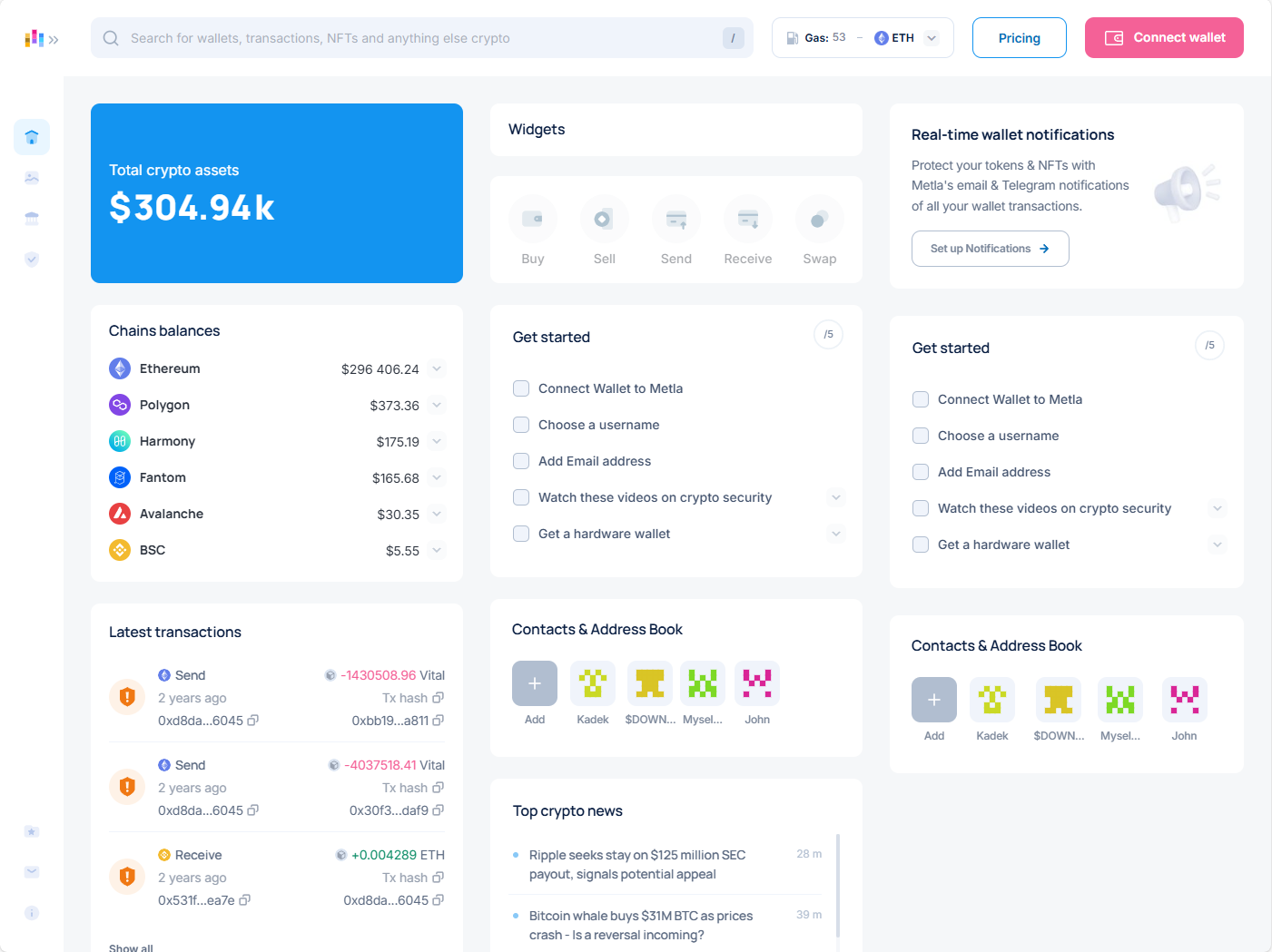The image size is (1272, 952).
Task: Click the BSC chain icon
Action: click(x=120, y=550)
